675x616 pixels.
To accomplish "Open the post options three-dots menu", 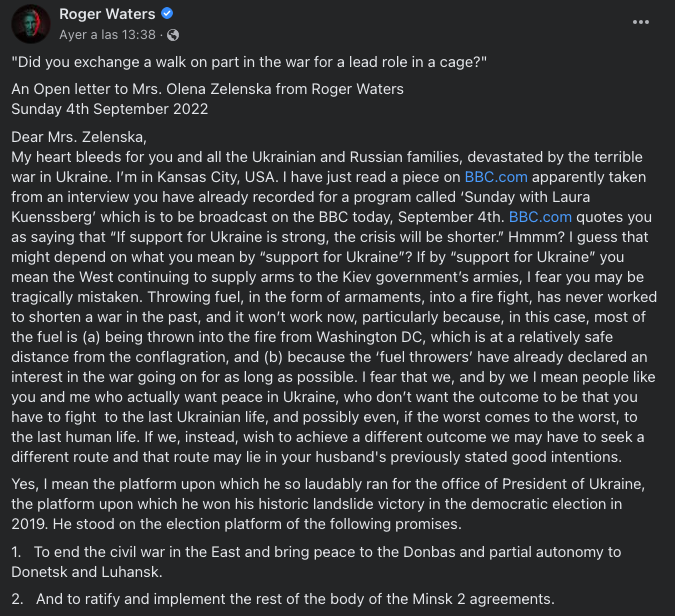I will coord(642,22).
